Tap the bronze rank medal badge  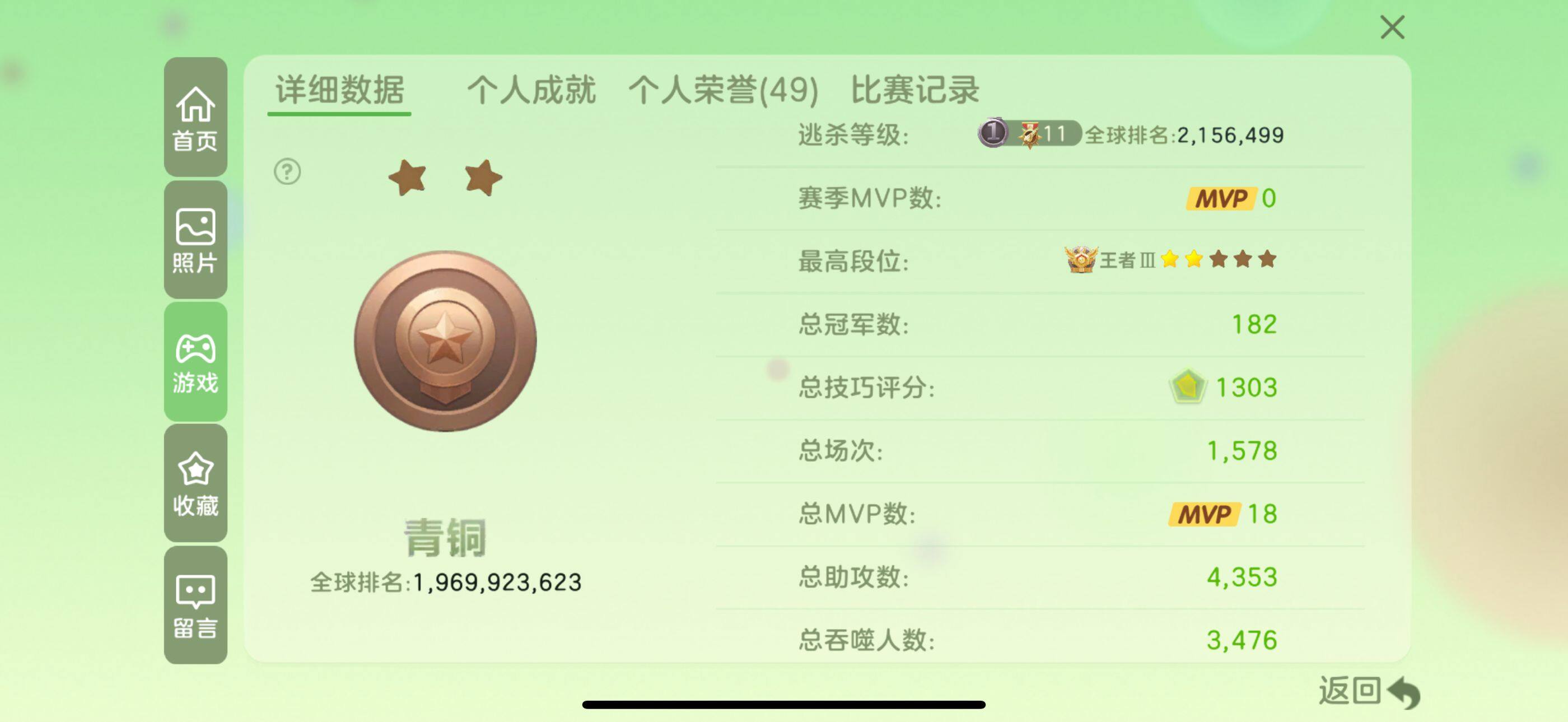pyautogui.click(x=445, y=341)
